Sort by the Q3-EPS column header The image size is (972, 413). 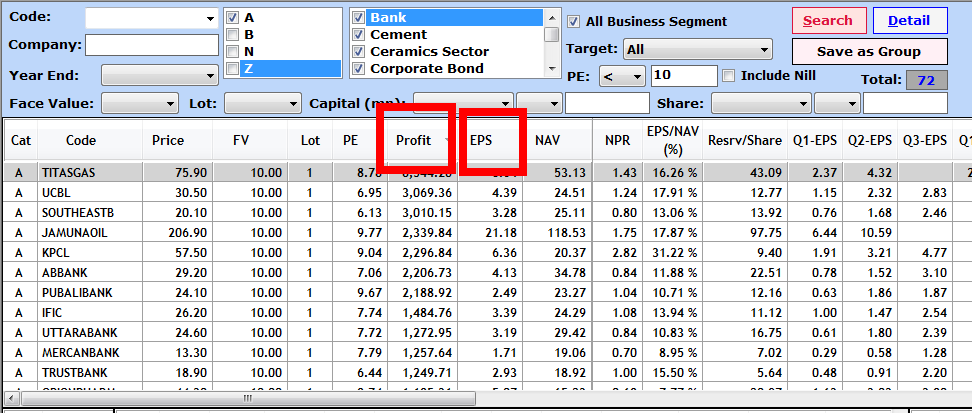pyautogui.click(x=924, y=140)
